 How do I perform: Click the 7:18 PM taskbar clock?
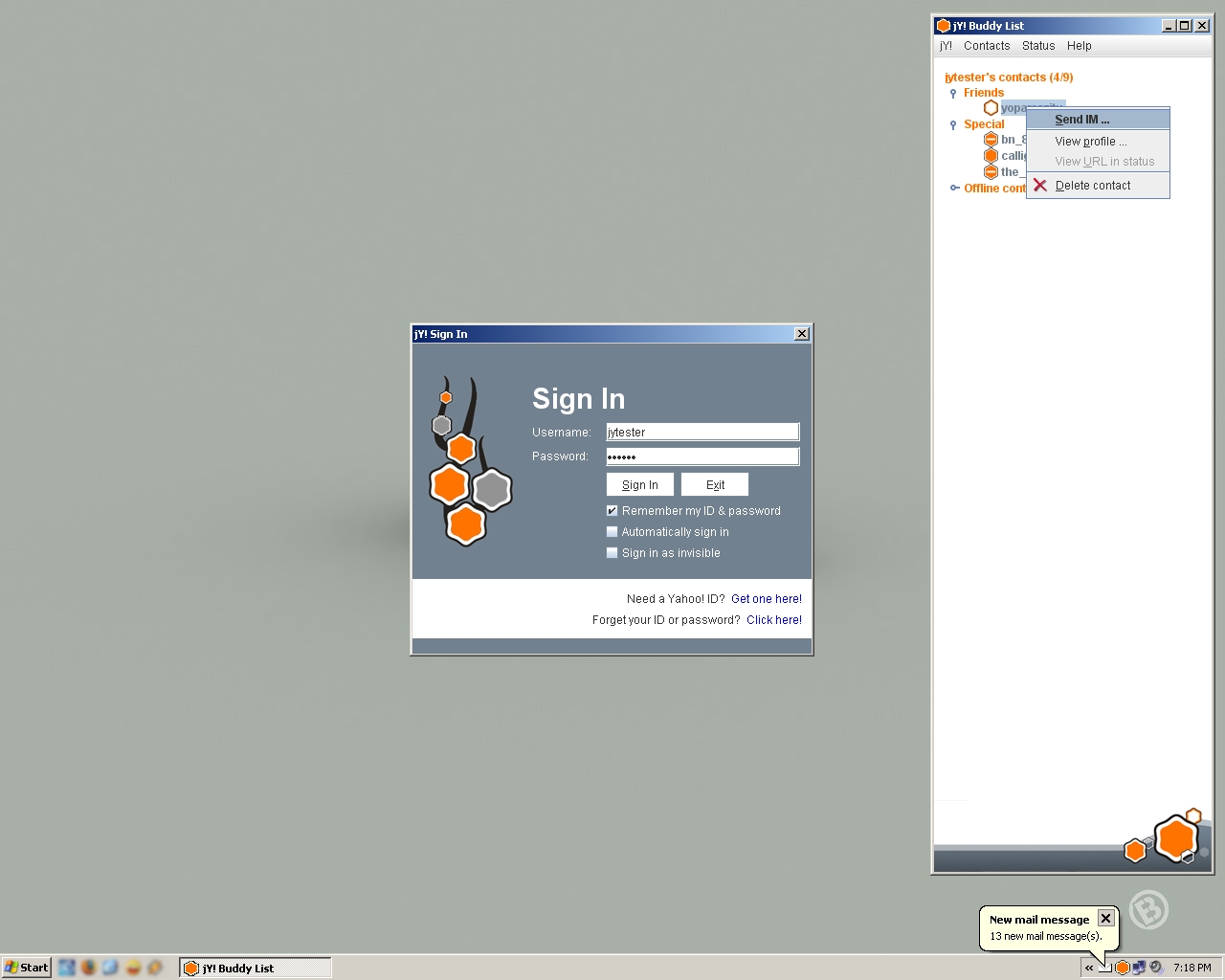pyautogui.click(x=1192, y=968)
